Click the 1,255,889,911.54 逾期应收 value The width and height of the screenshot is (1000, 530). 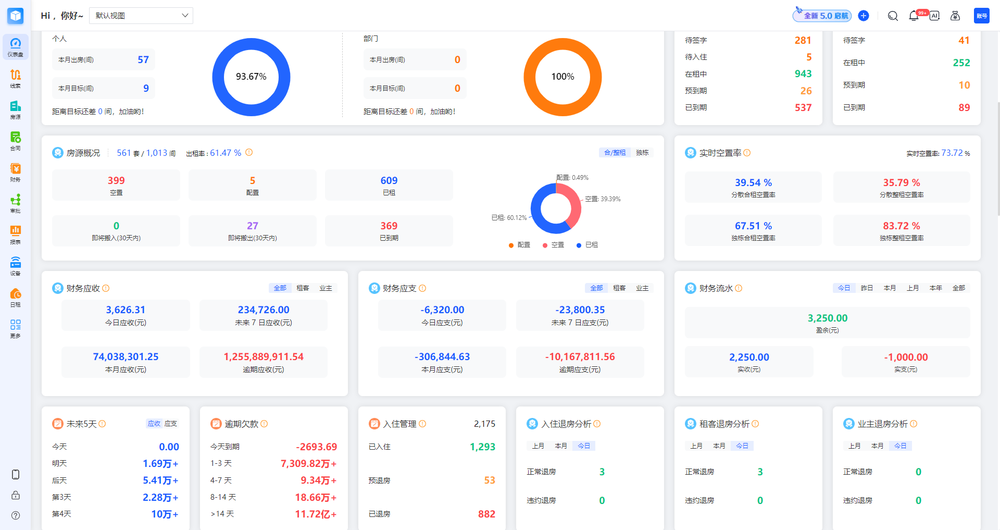pos(263,357)
